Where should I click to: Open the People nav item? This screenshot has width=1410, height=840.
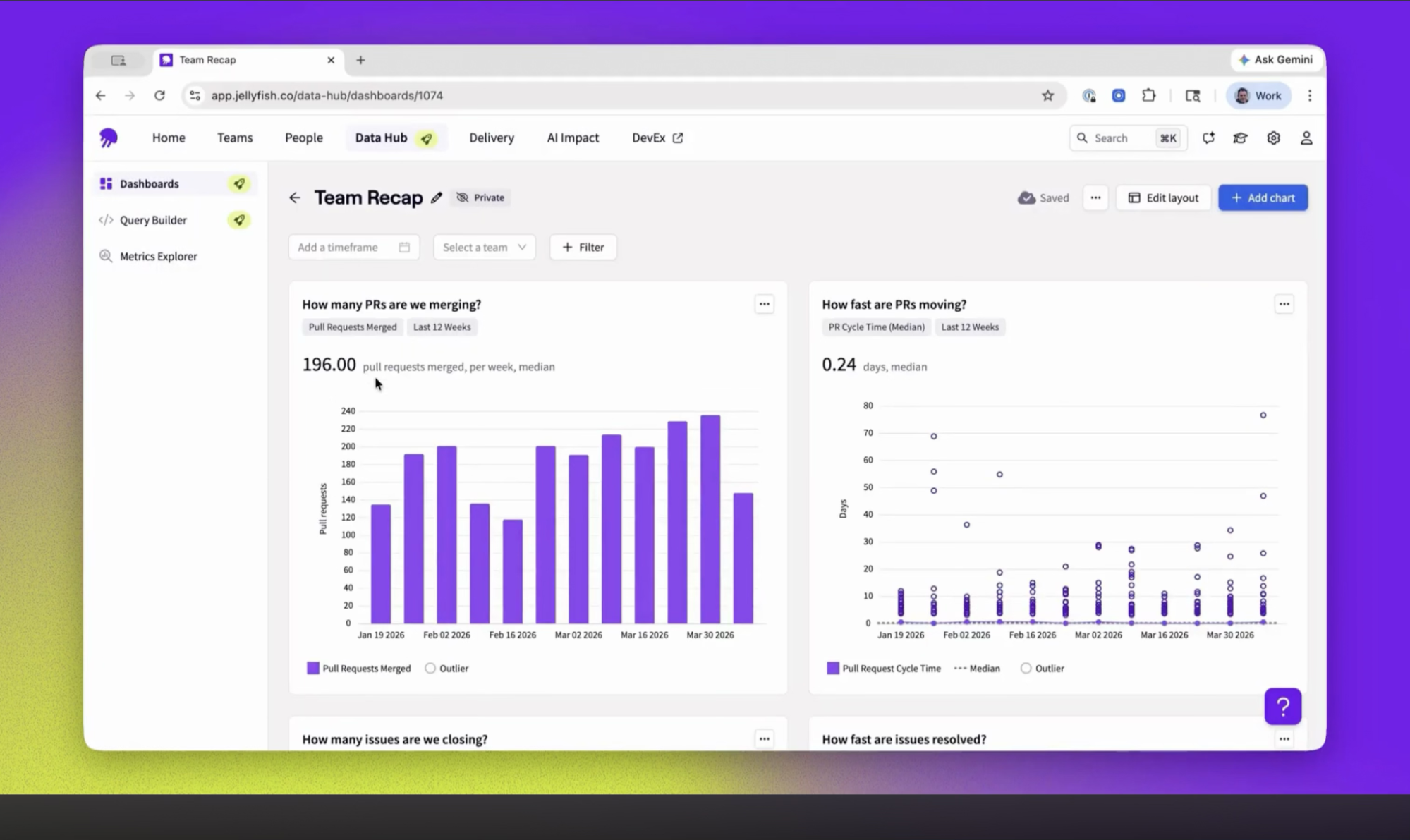(304, 138)
